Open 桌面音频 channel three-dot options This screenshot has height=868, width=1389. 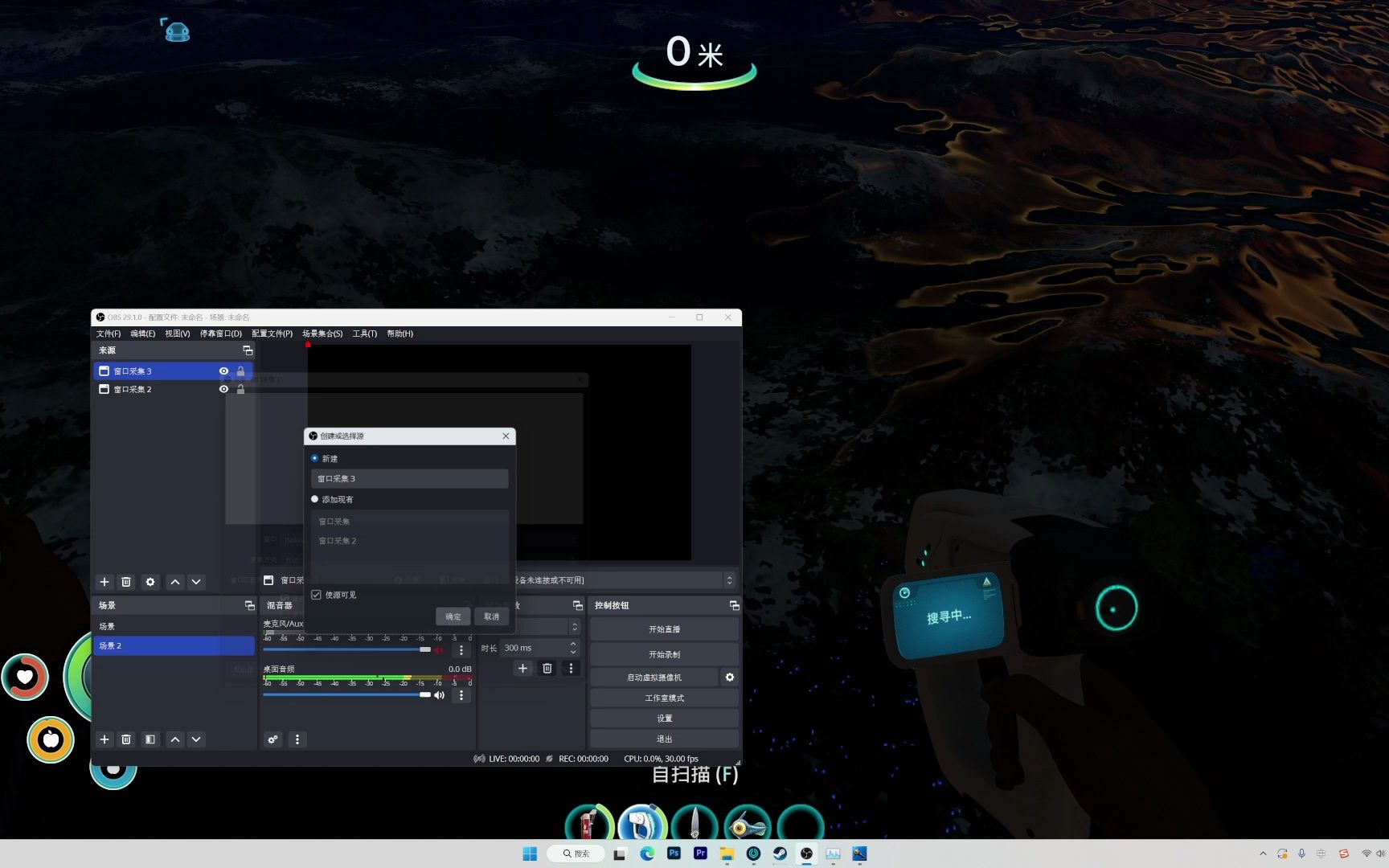461,695
